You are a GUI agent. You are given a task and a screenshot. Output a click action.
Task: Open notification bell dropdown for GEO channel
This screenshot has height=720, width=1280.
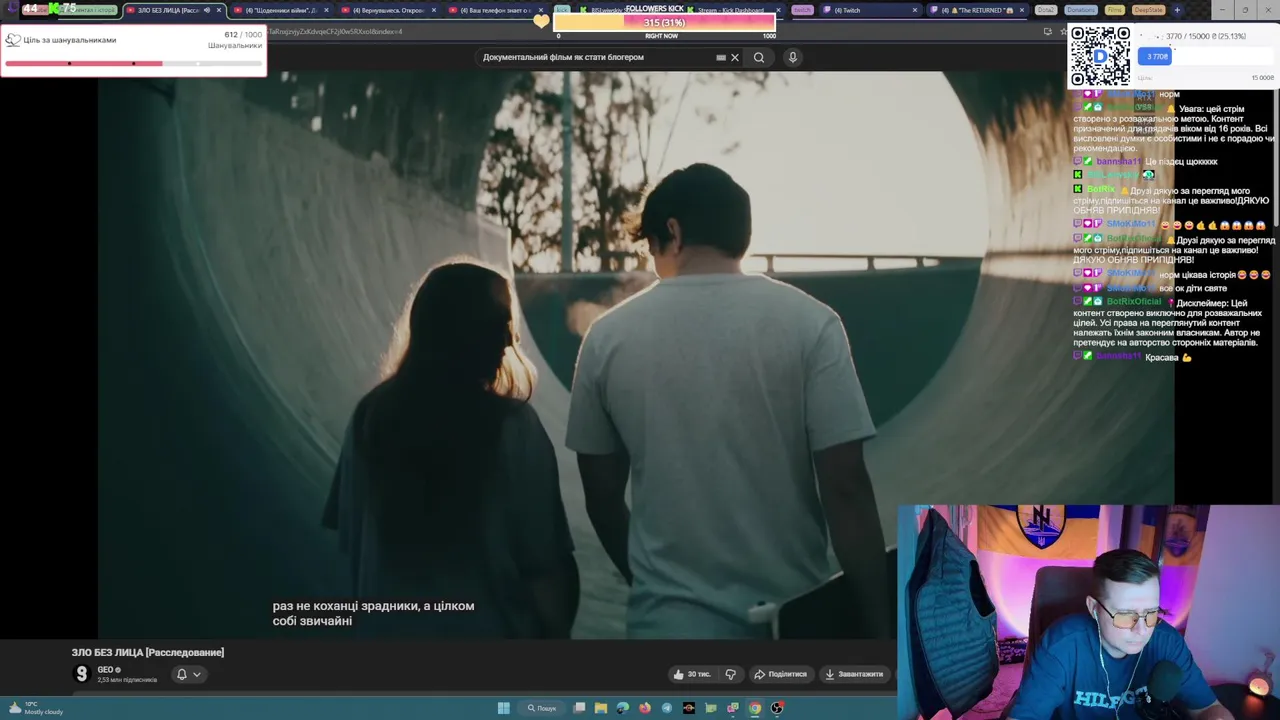tap(188, 674)
